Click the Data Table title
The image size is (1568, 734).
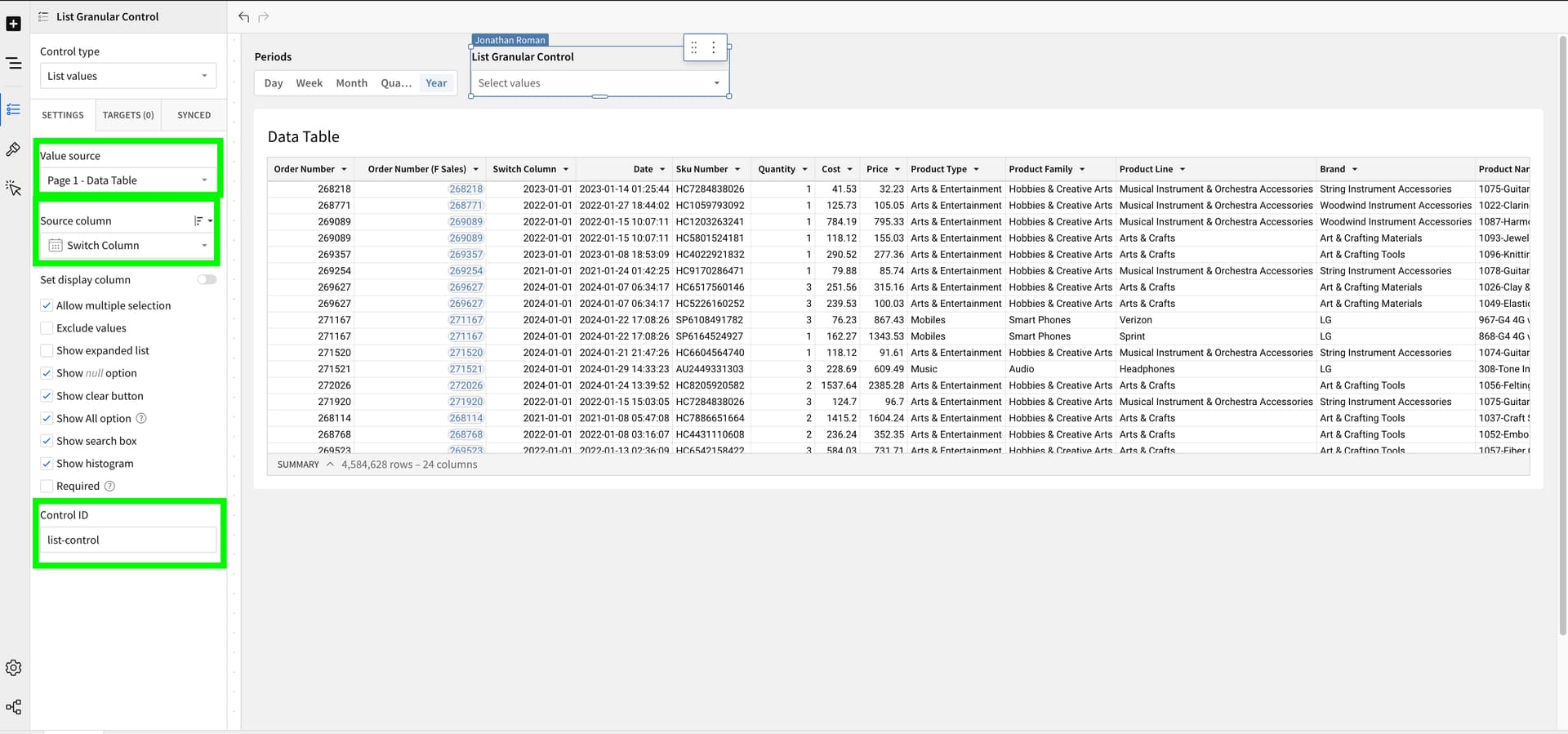[303, 137]
